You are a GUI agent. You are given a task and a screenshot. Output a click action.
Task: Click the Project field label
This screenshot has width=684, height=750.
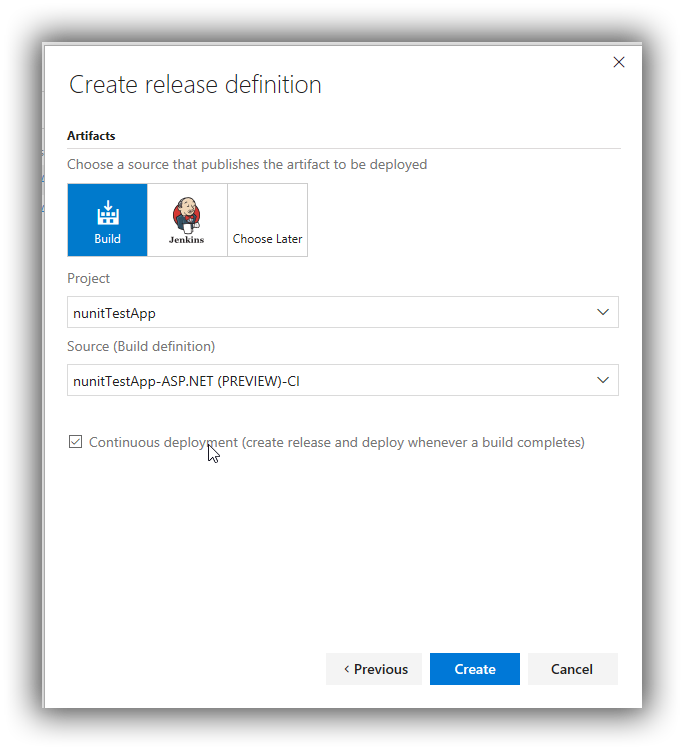(x=88, y=278)
